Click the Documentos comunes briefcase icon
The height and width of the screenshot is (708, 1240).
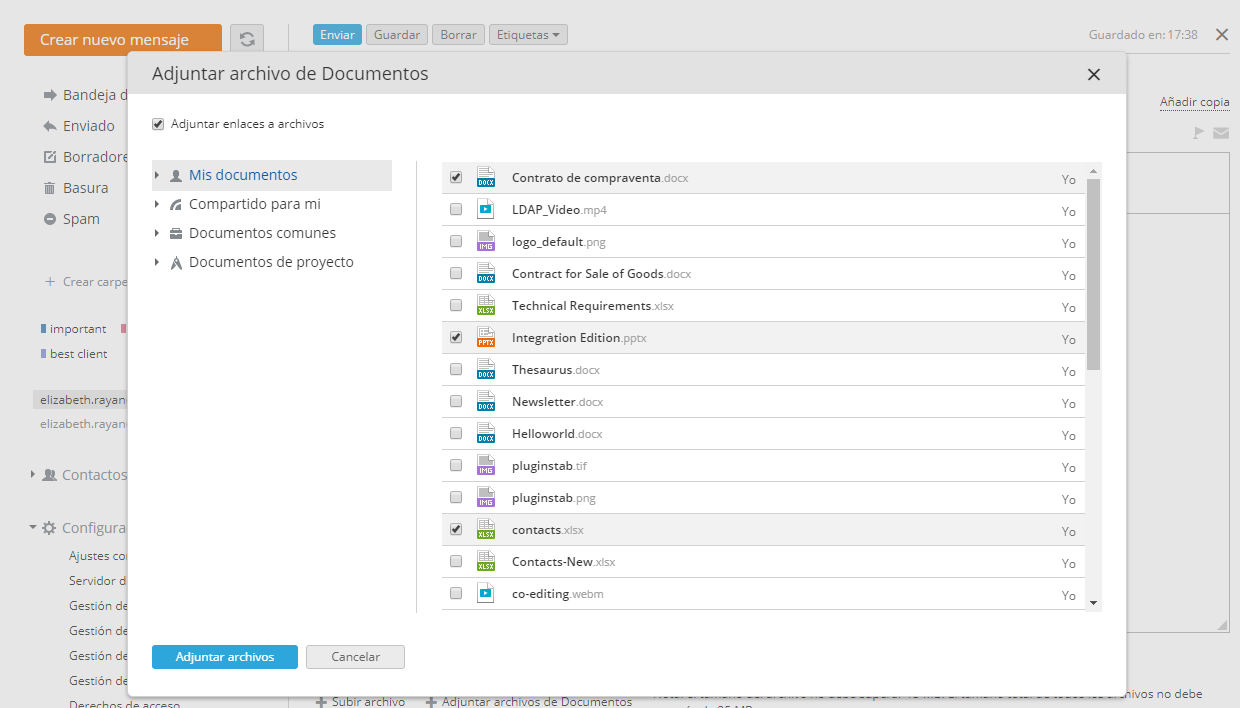point(176,234)
